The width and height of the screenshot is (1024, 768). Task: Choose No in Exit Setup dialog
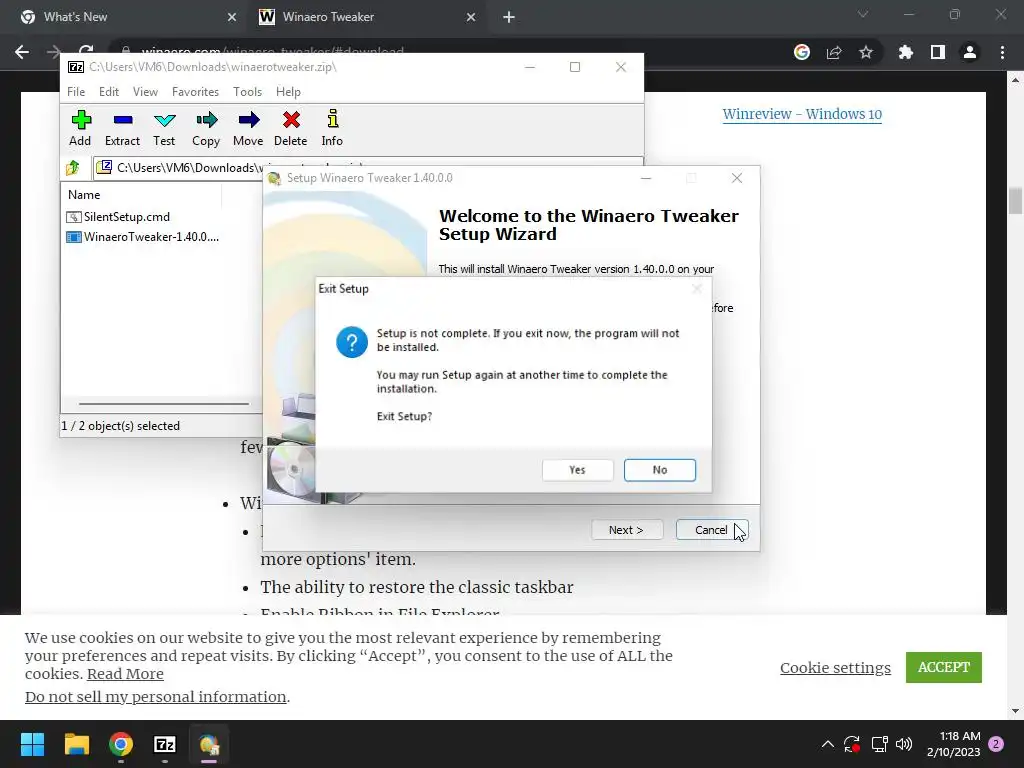[x=660, y=470]
